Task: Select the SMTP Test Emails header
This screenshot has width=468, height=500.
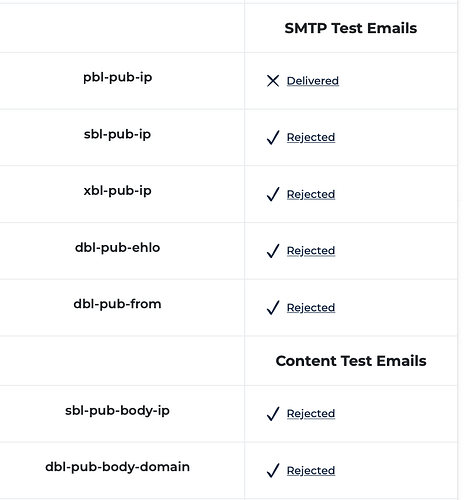Action: (351, 28)
